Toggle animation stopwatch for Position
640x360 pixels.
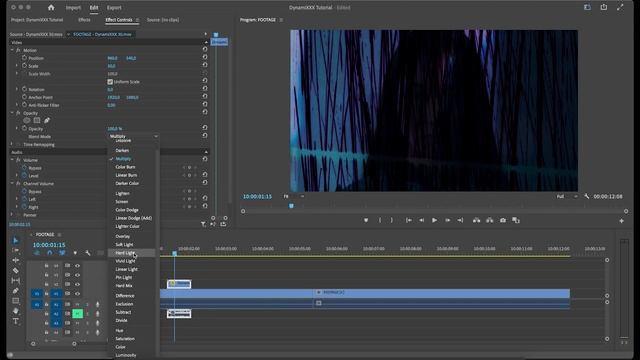24,58
